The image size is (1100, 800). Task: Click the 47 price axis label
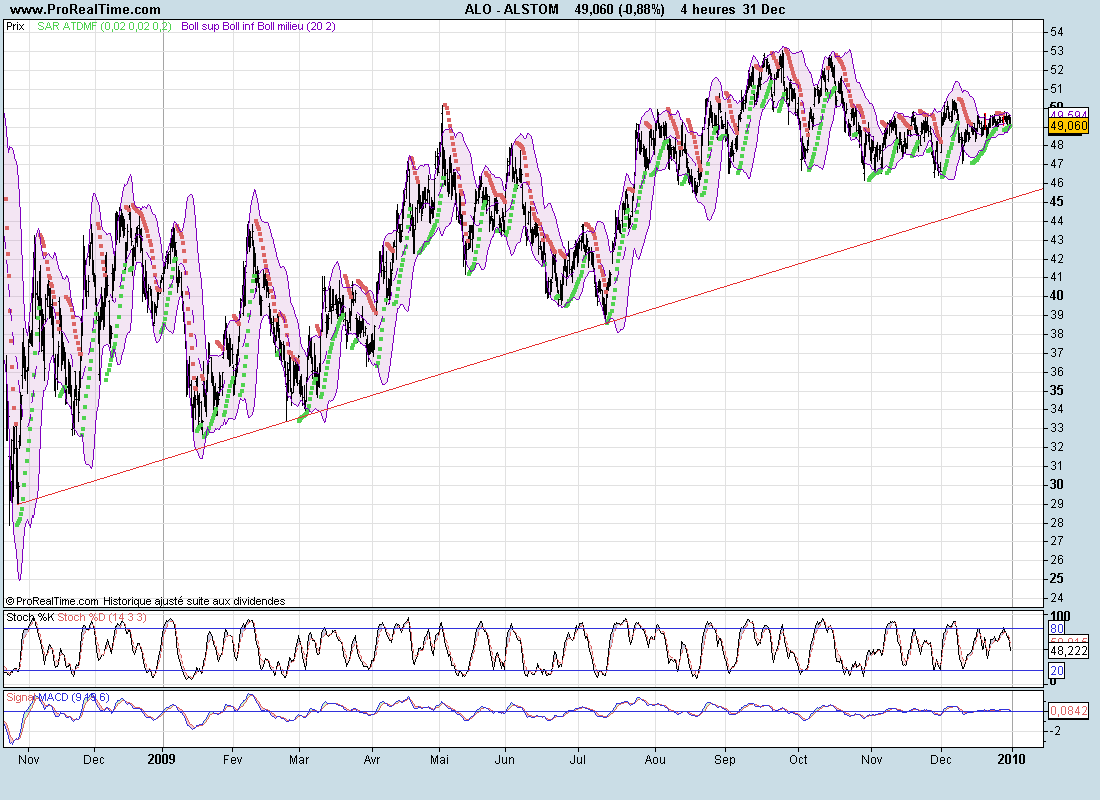tap(1057, 164)
